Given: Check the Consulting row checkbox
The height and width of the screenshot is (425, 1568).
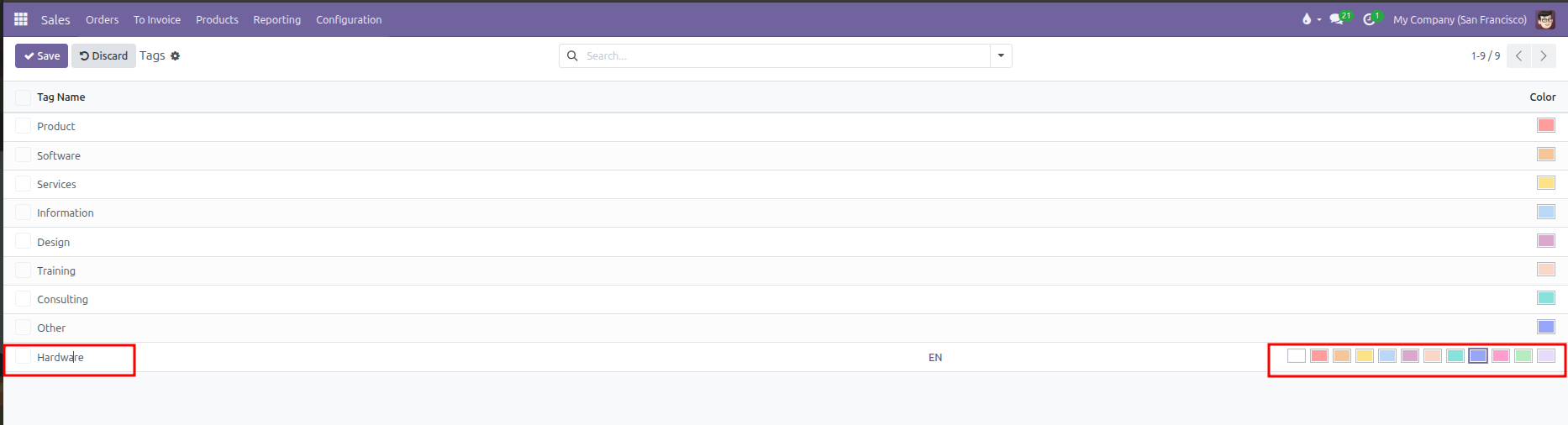Looking at the screenshot, I should point(23,299).
